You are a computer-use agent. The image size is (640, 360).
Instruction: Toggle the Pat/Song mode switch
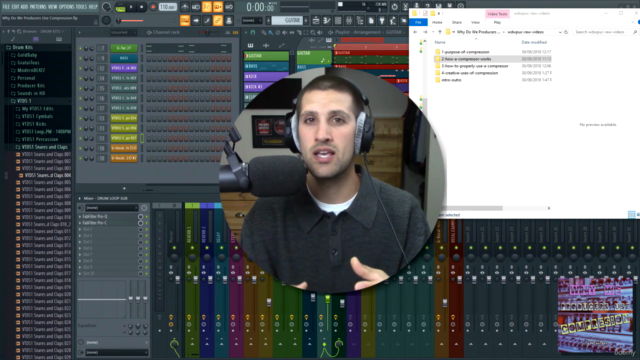point(120,7)
